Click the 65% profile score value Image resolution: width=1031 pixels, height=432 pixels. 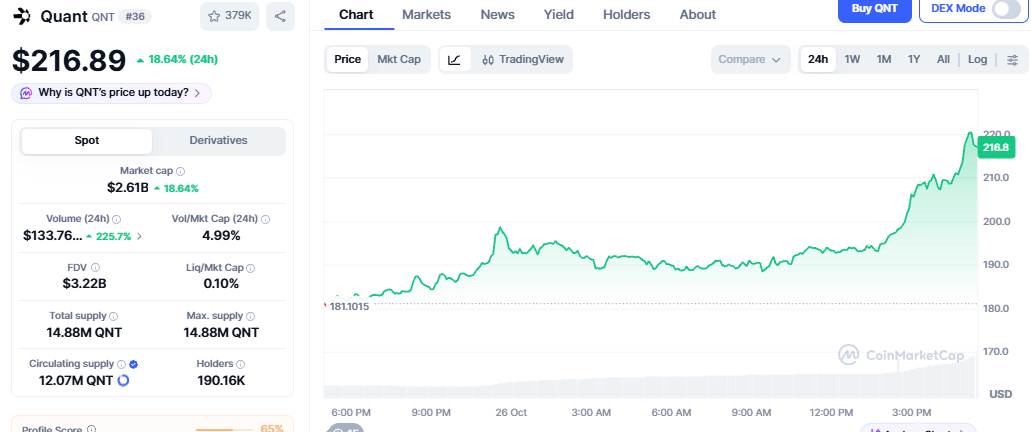coord(272,429)
